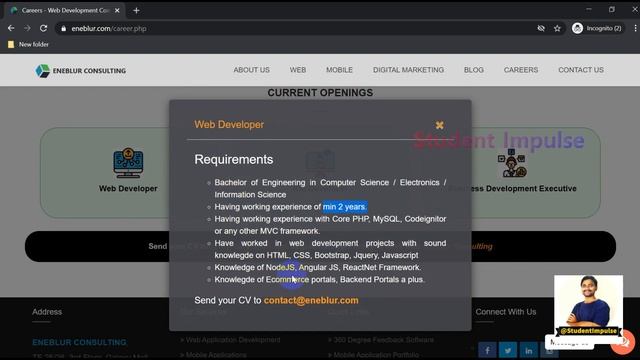Click the Eneblur Consulting logo
Viewport: 640px width, 360px height.
tap(80, 71)
